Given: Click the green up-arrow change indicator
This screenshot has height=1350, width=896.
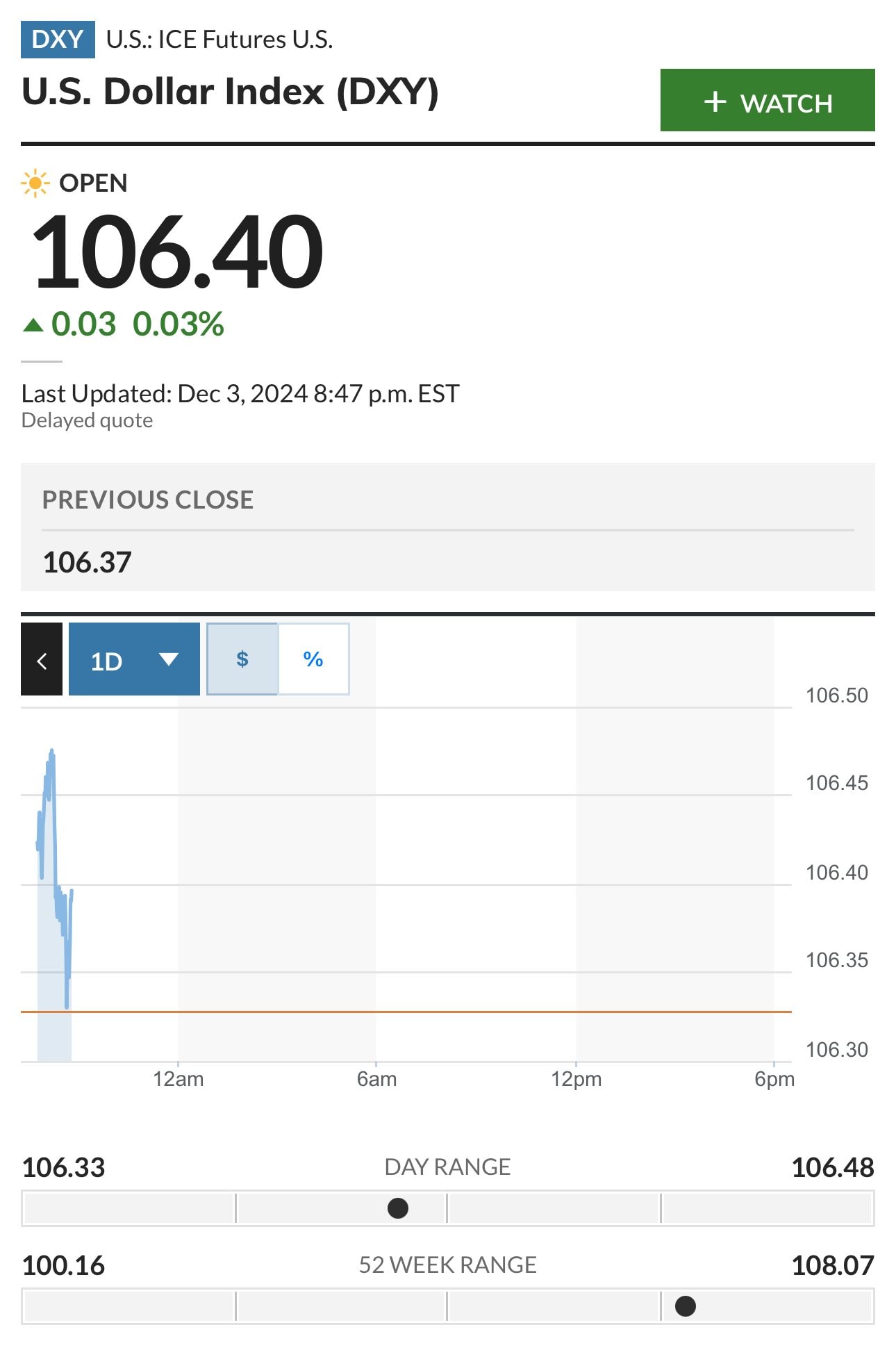Looking at the screenshot, I should 33,324.
